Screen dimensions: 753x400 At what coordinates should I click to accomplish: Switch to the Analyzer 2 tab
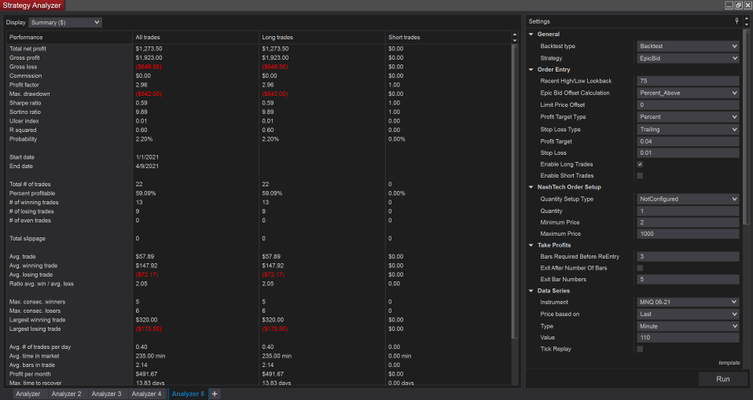66,394
